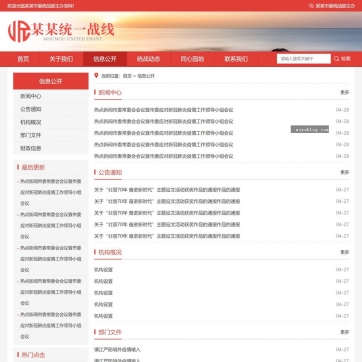The width and height of the screenshot is (362, 362).
Task: Open 同心园地 navigation item
Action: point(192,59)
